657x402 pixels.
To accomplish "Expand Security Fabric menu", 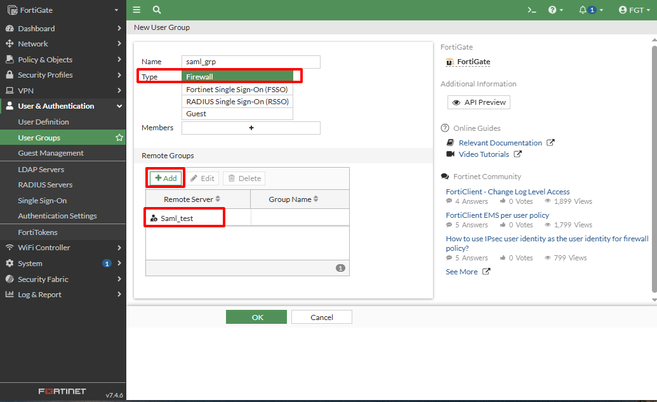I will [x=63, y=279].
